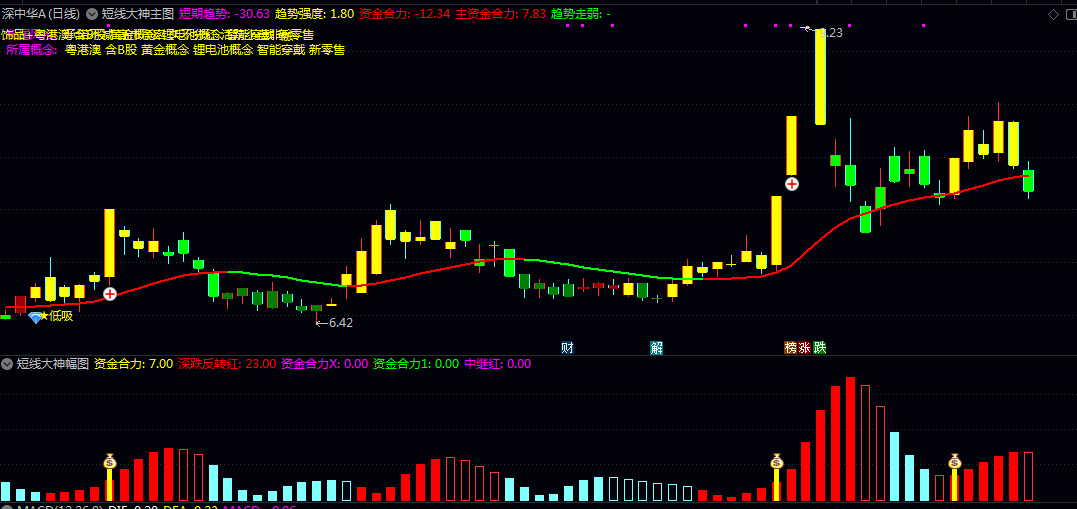Click the red plus marker beside the first big yellow candle
The width and height of the screenshot is (1077, 509).
click(x=110, y=294)
